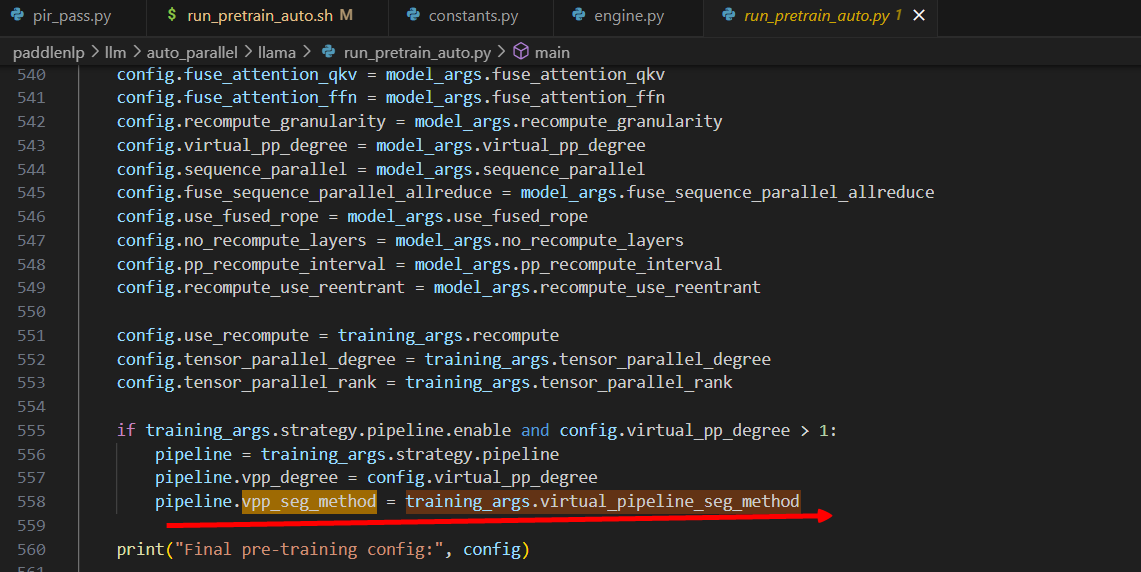Click the main symbol cube icon in breadcrumb

(x=521, y=51)
